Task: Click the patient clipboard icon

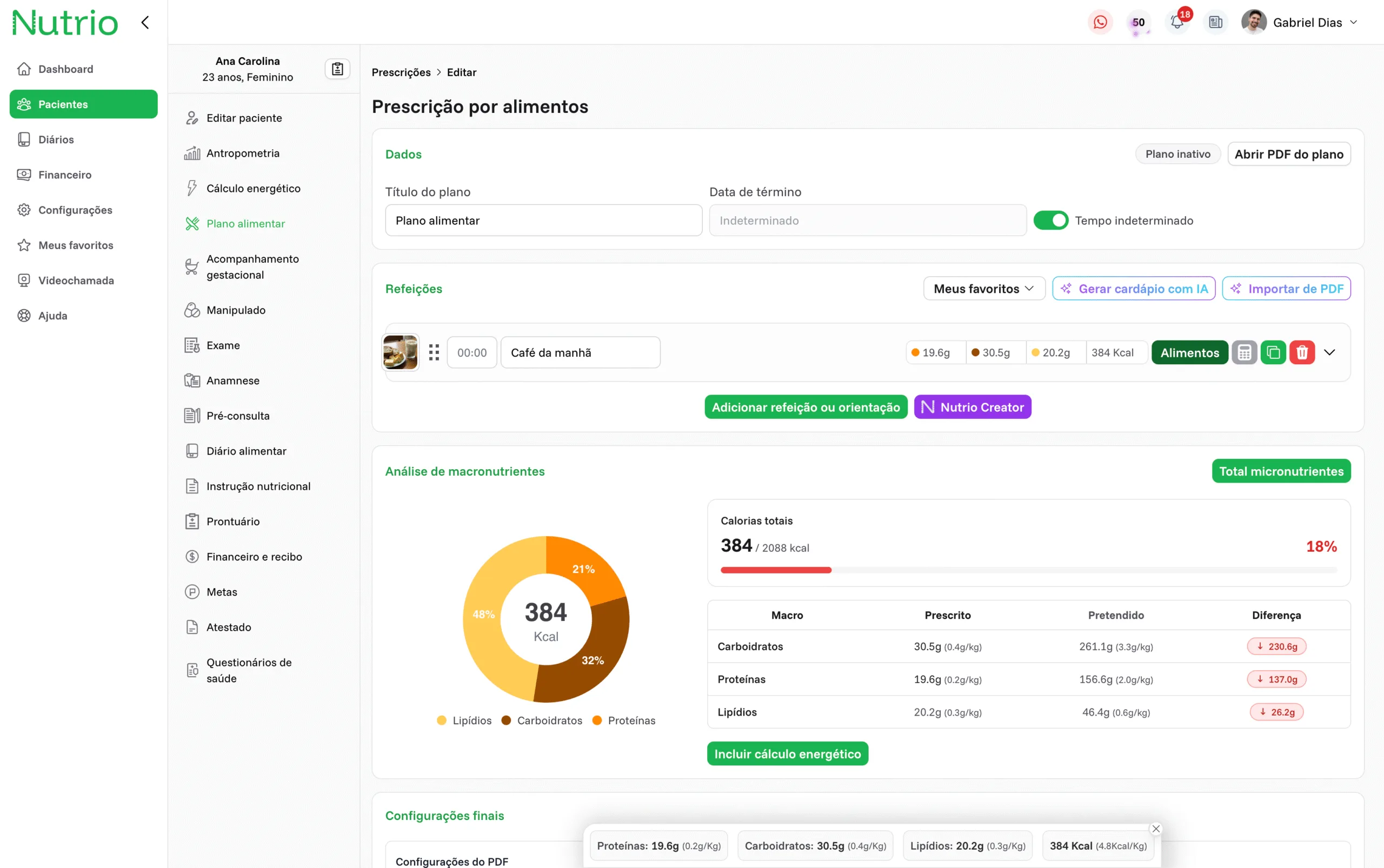Action: [x=338, y=69]
